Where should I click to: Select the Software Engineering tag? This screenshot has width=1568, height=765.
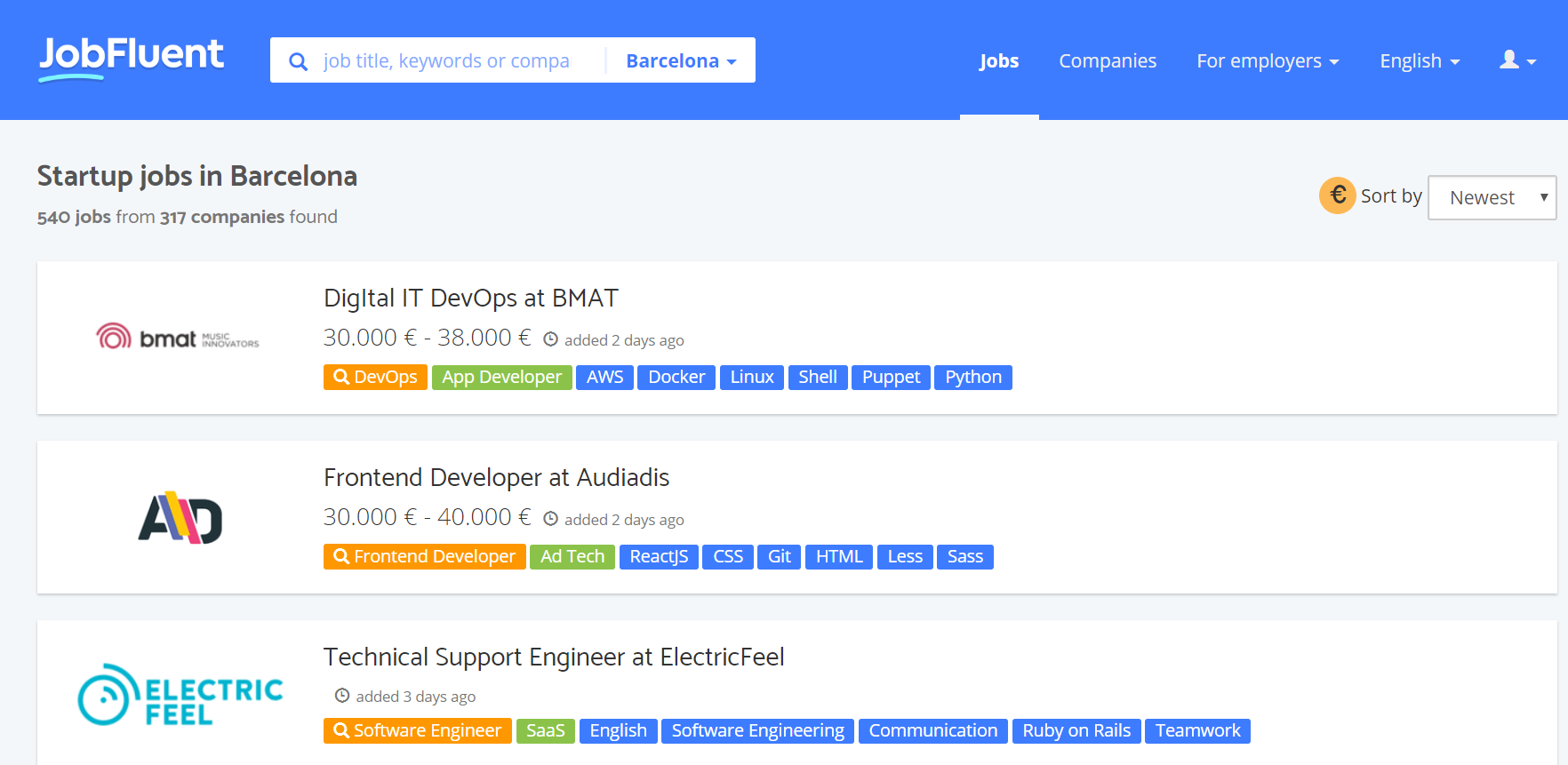point(758,731)
